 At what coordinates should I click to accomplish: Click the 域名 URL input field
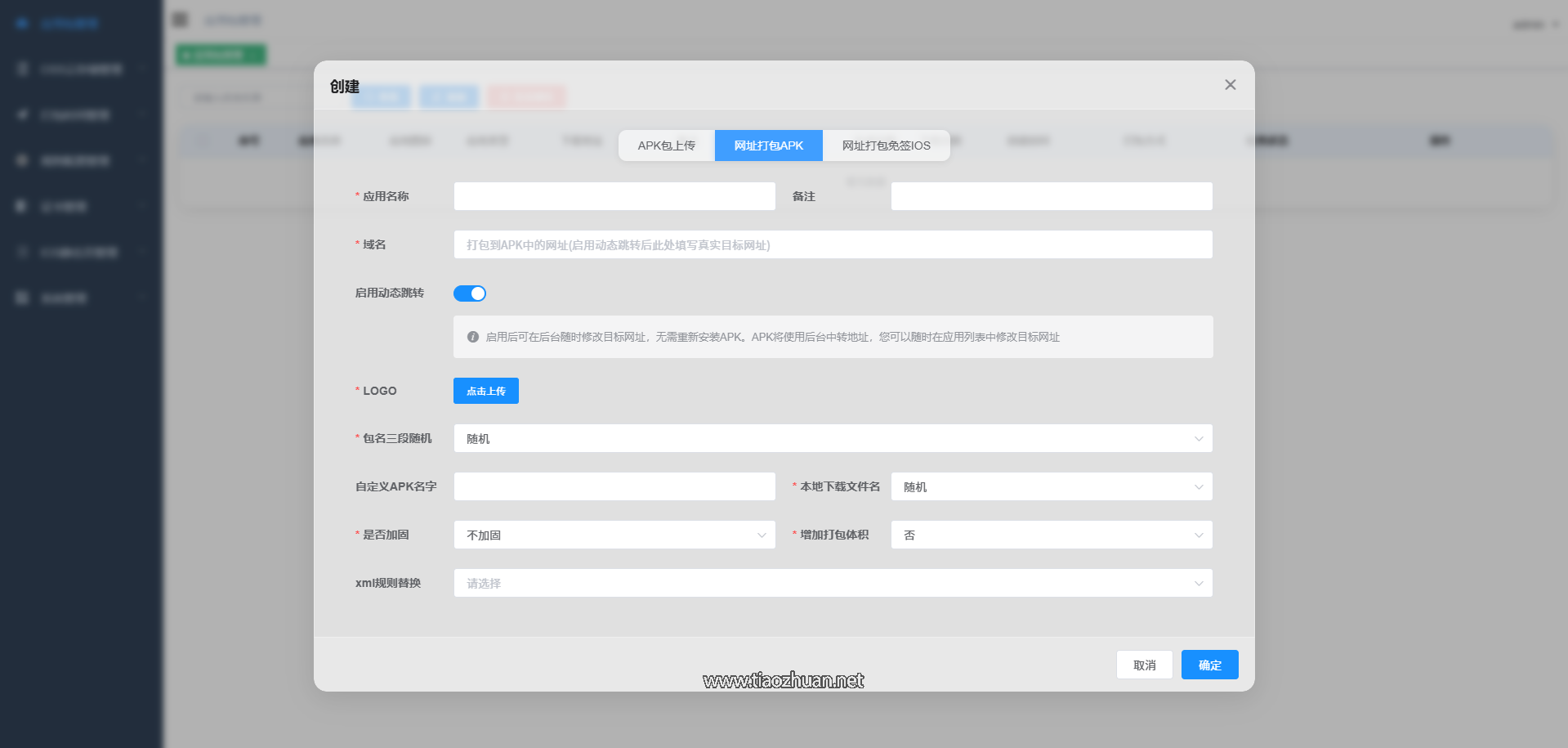click(833, 244)
